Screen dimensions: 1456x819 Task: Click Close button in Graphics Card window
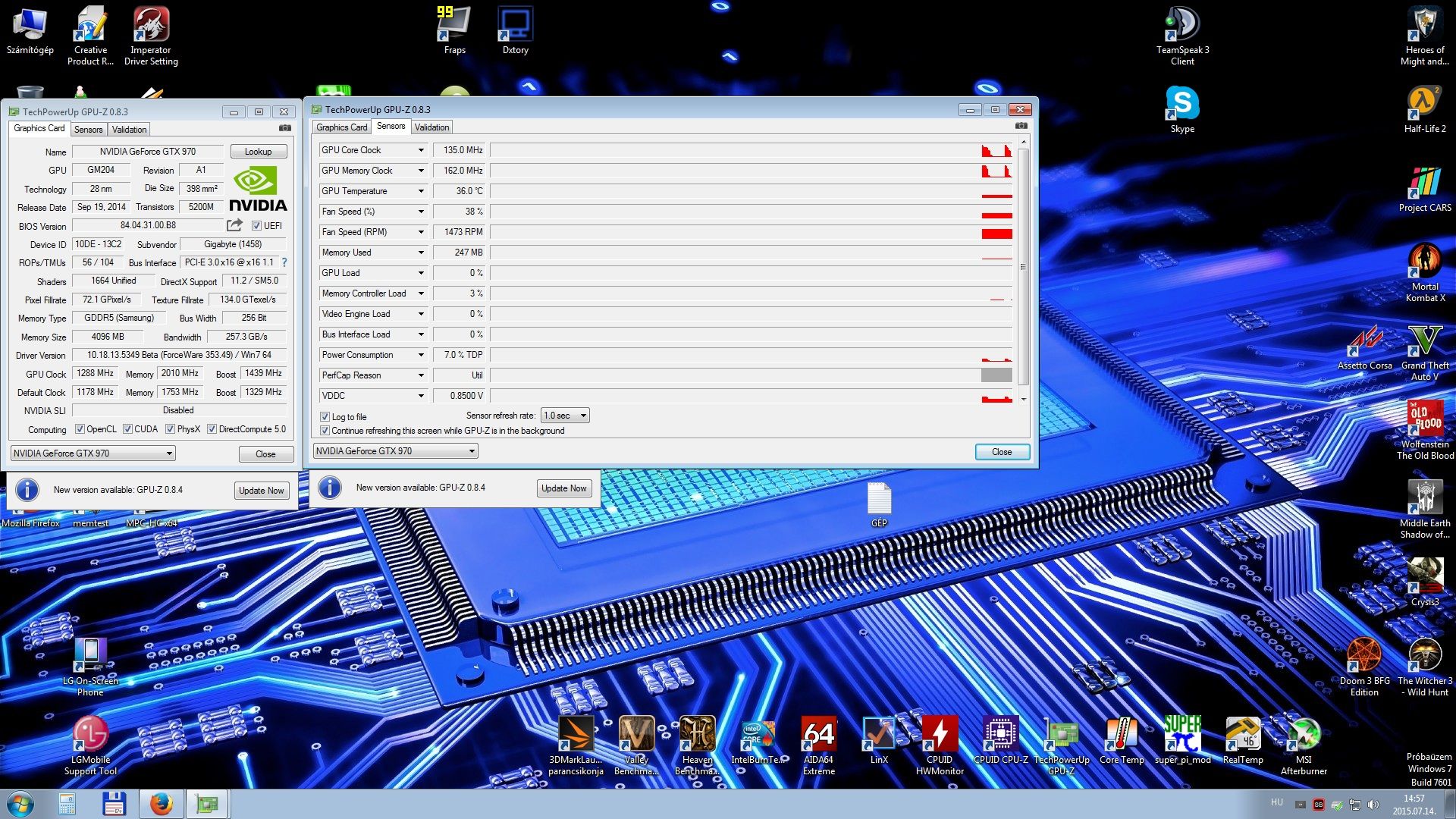[265, 454]
